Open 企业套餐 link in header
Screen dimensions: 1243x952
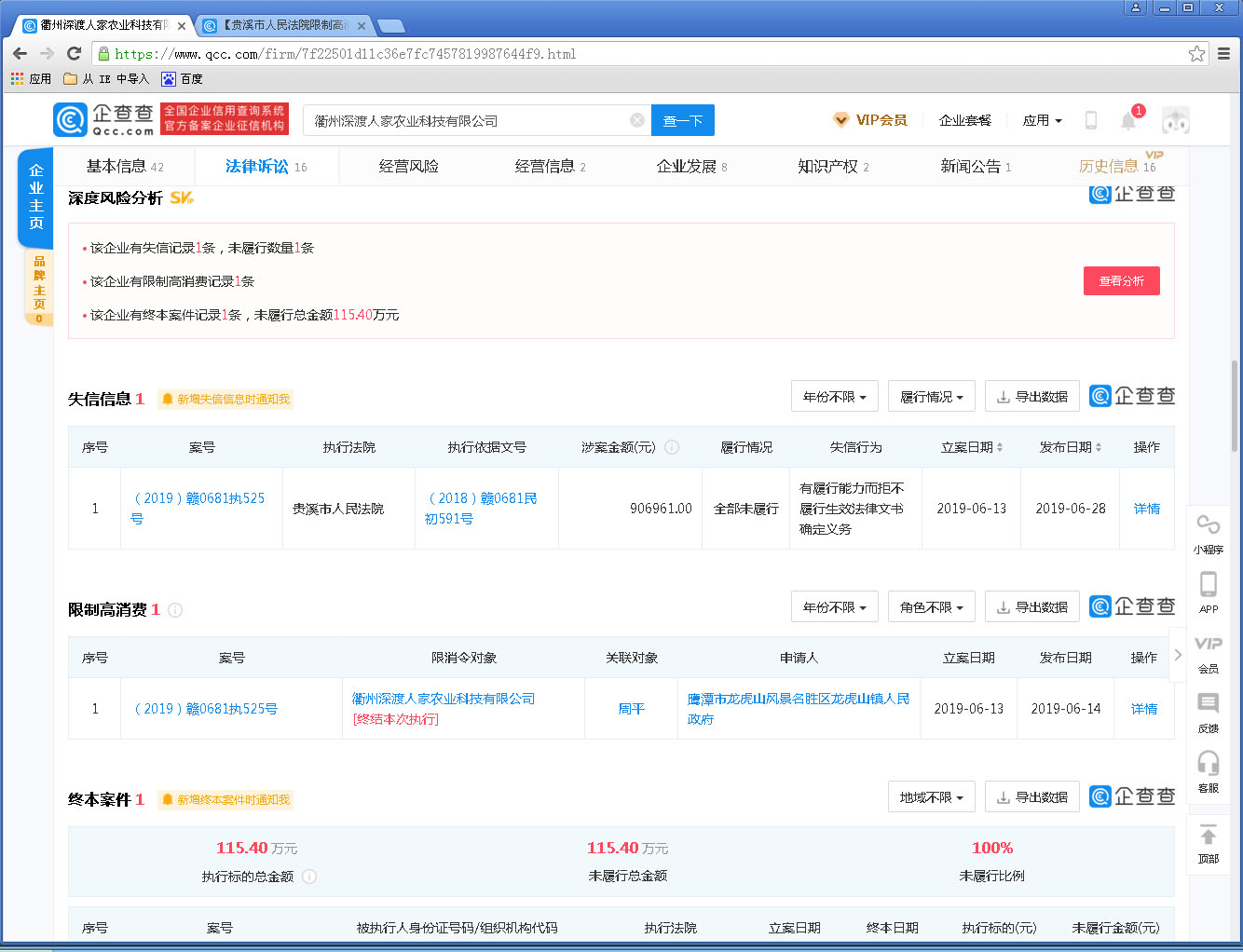pos(964,120)
